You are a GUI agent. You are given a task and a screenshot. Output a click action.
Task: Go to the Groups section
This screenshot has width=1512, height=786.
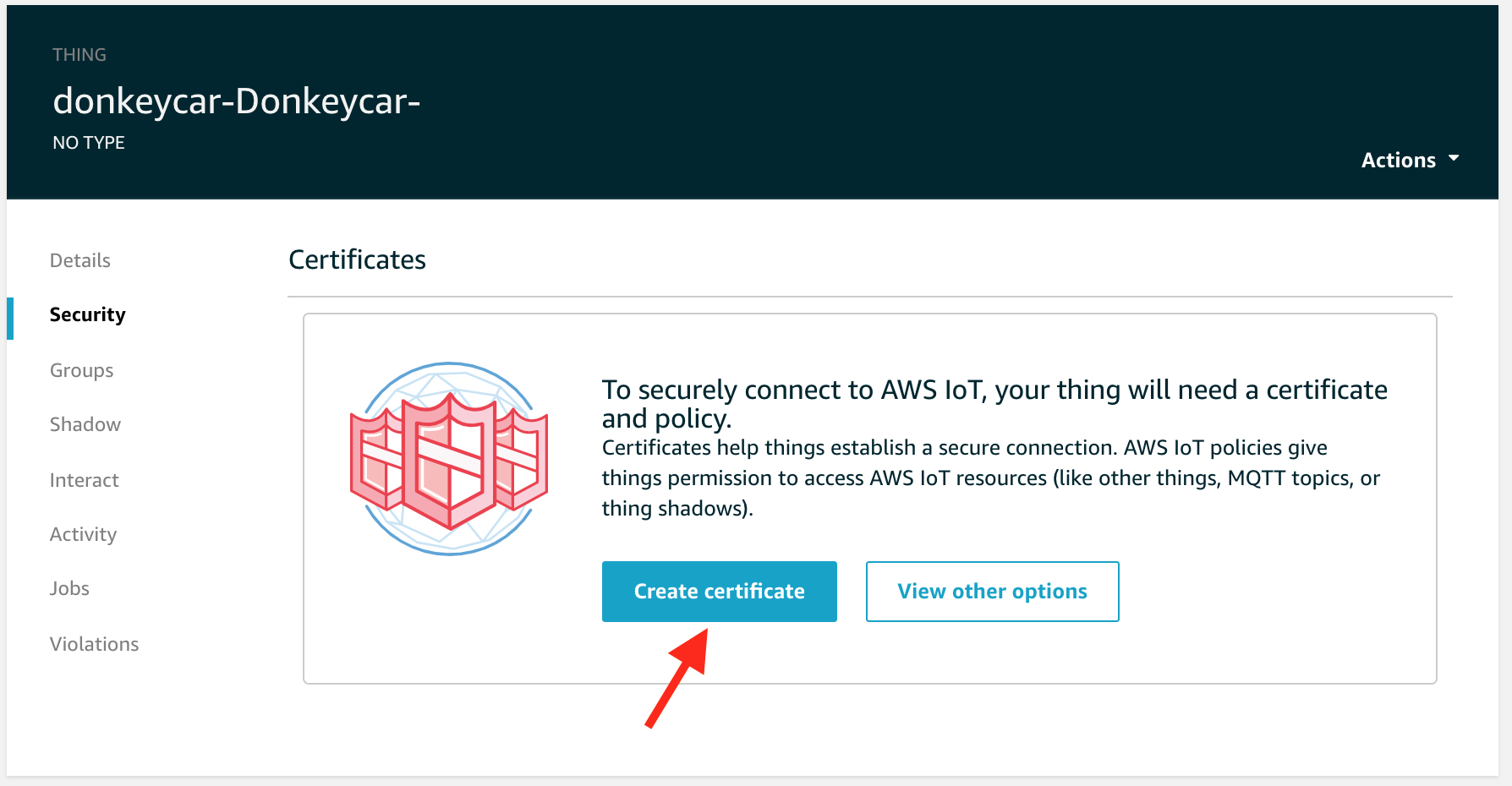pos(81,370)
